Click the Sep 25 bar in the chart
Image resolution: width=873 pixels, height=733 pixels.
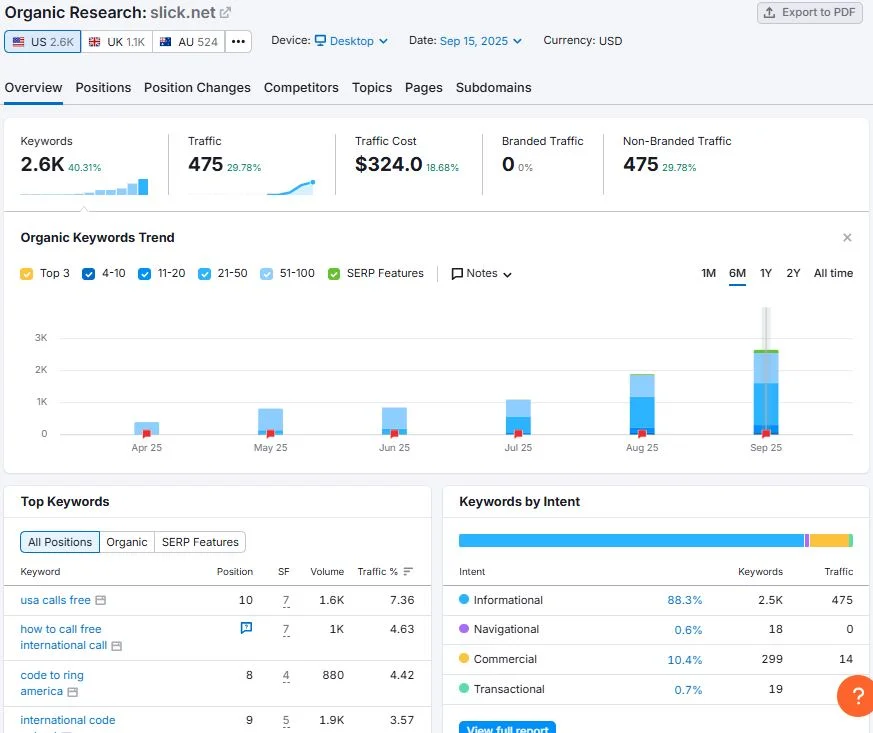(766, 392)
